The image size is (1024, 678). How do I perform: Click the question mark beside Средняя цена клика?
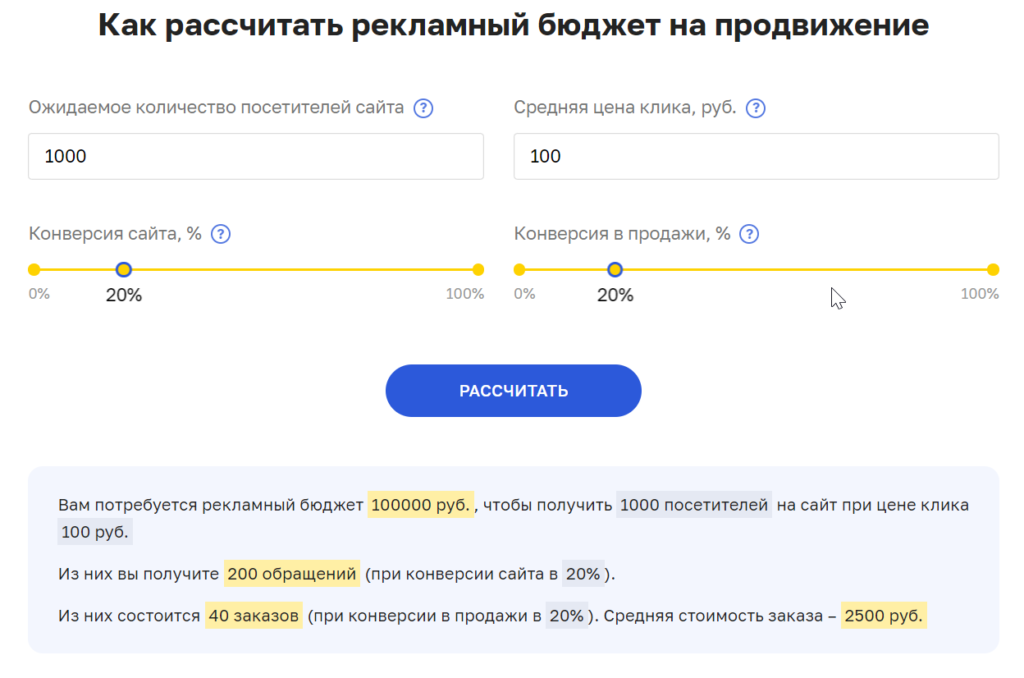(x=757, y=108)
